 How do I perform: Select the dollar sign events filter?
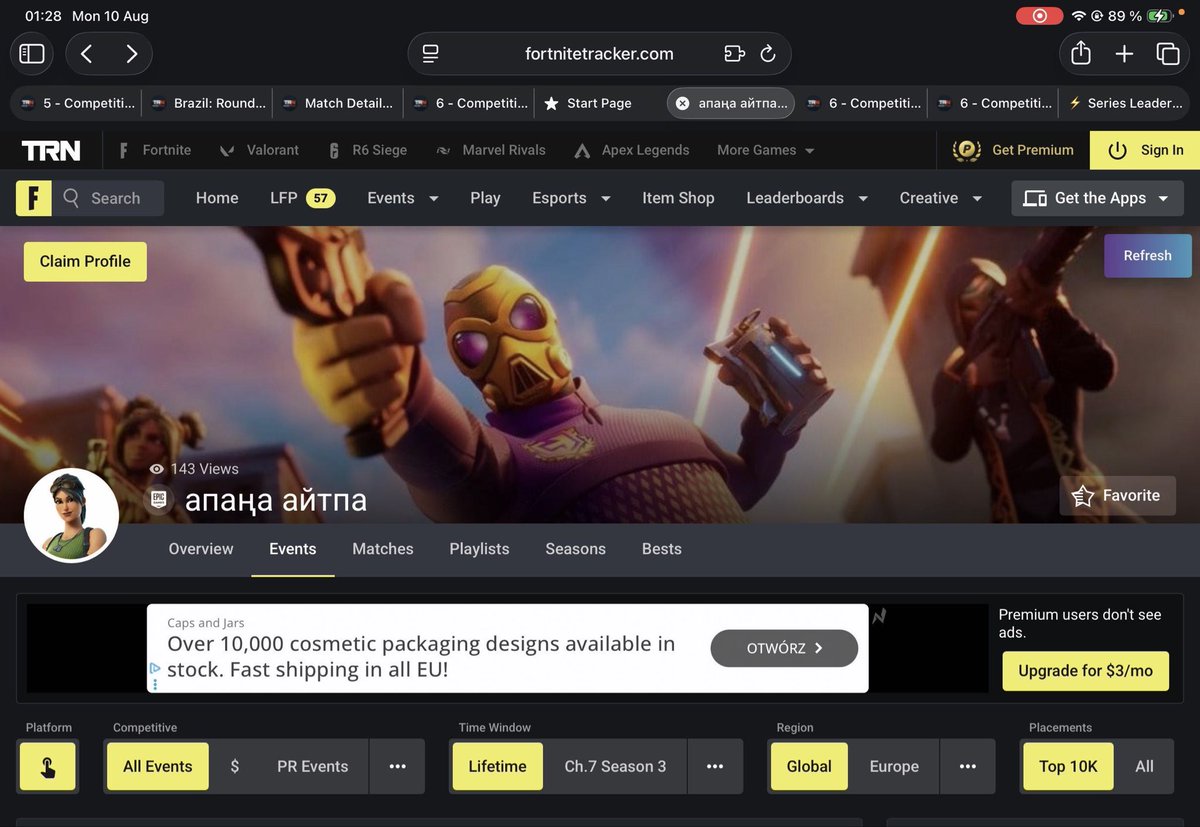coord(235,767)
